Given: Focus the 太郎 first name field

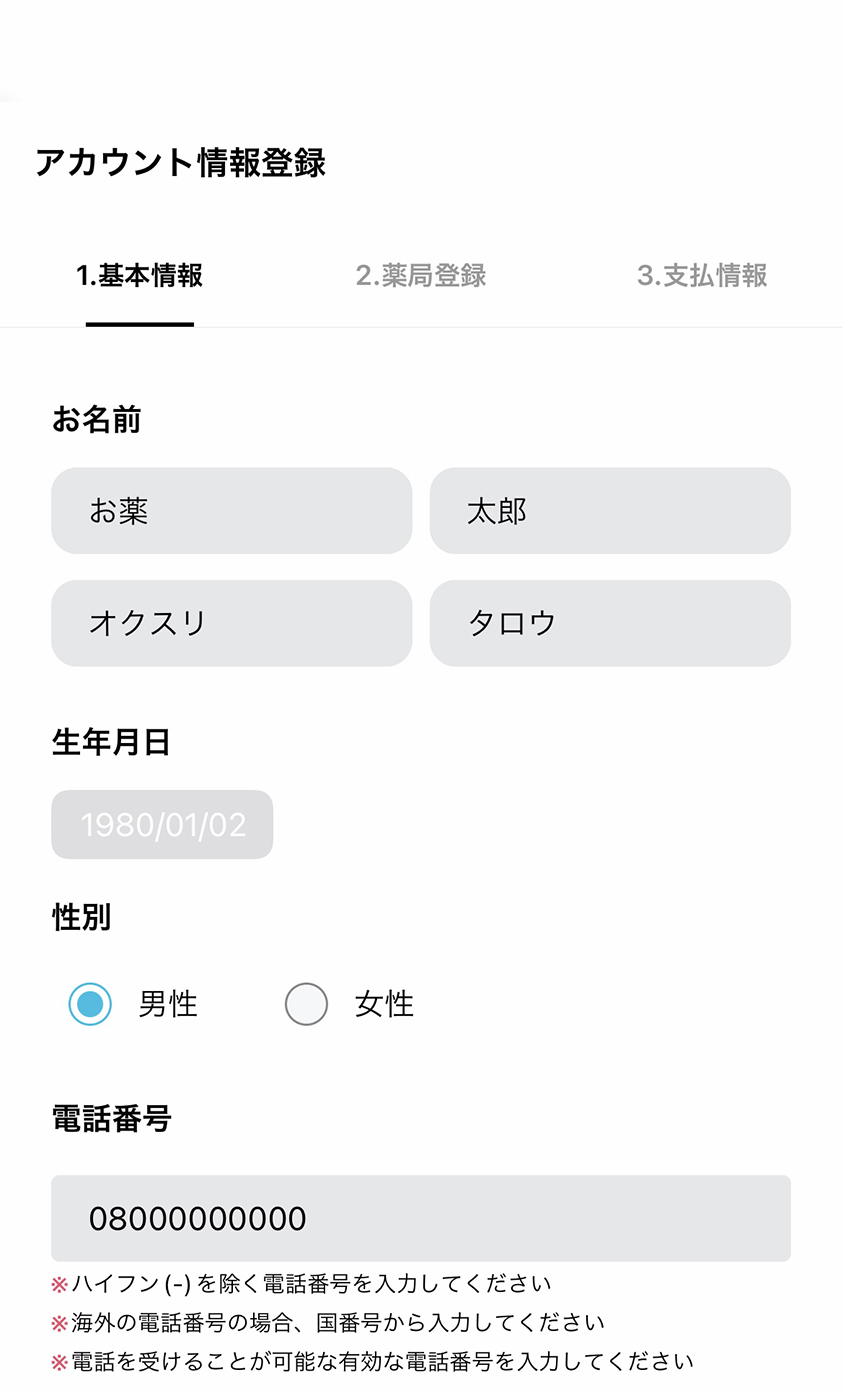Looking at the screenshot, I should pyautogui.click(x=610, y=511).
